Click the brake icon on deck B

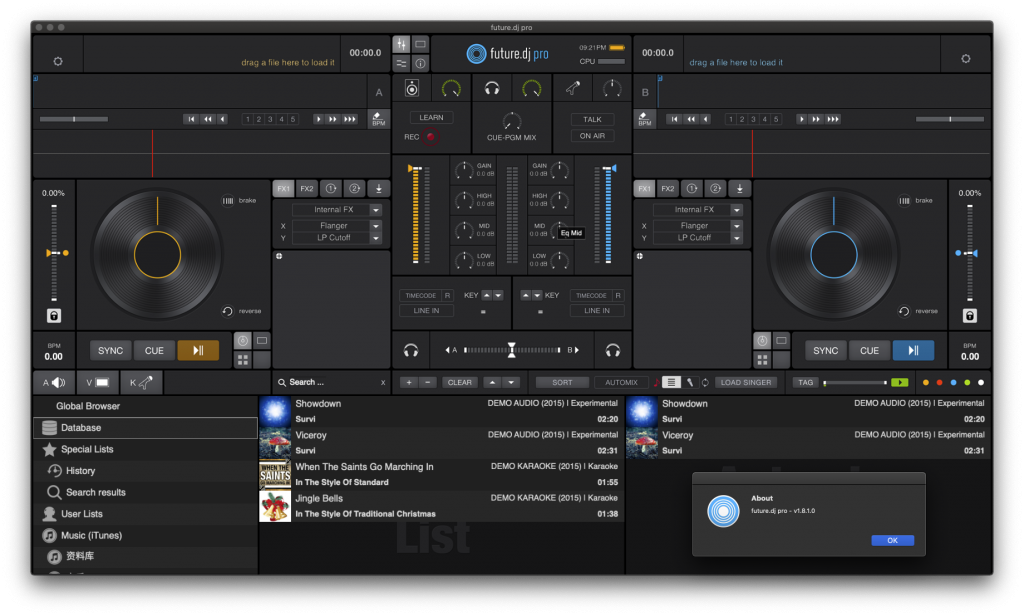904,201
